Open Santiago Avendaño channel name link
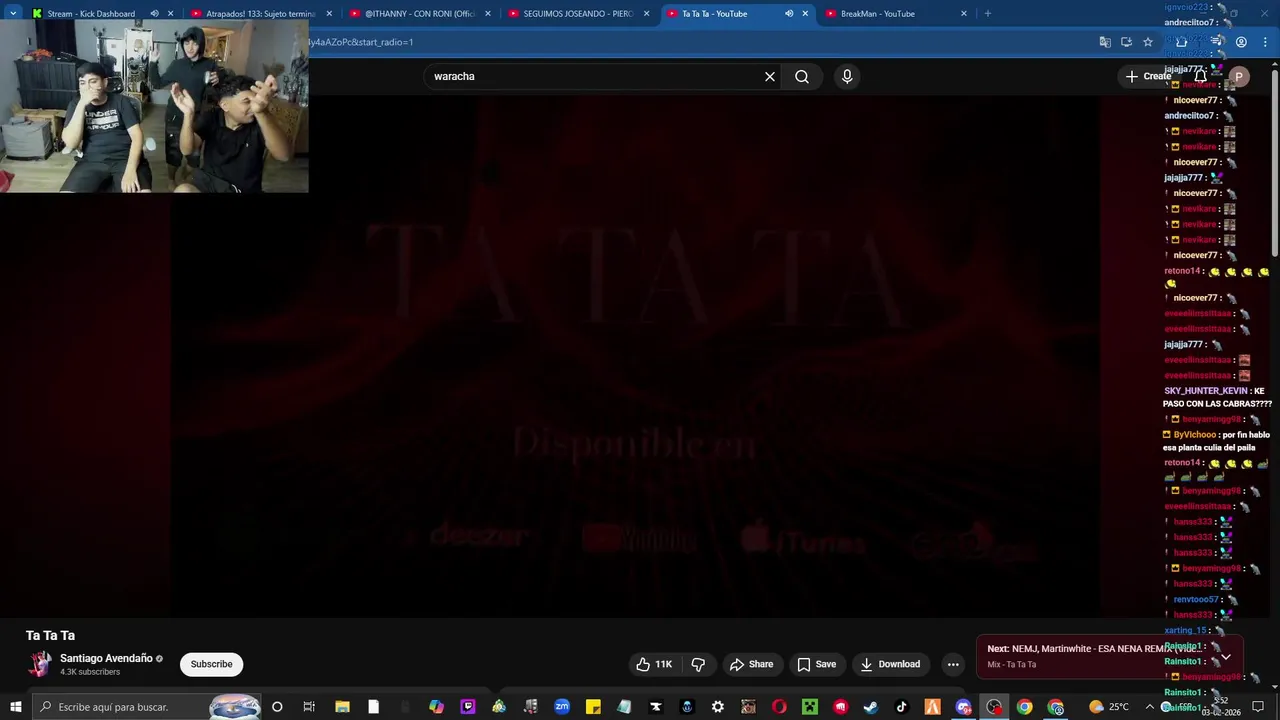Screen dimensions: 1280x720 tap(106, 658)
